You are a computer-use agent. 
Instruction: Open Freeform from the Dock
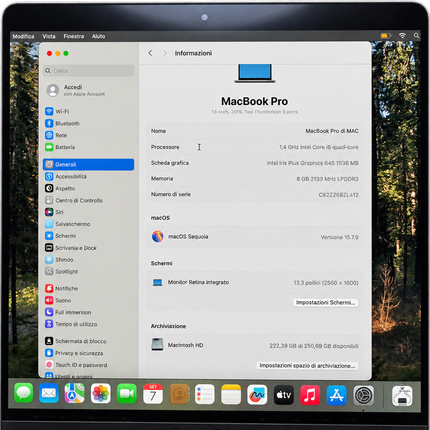(257, 395)
